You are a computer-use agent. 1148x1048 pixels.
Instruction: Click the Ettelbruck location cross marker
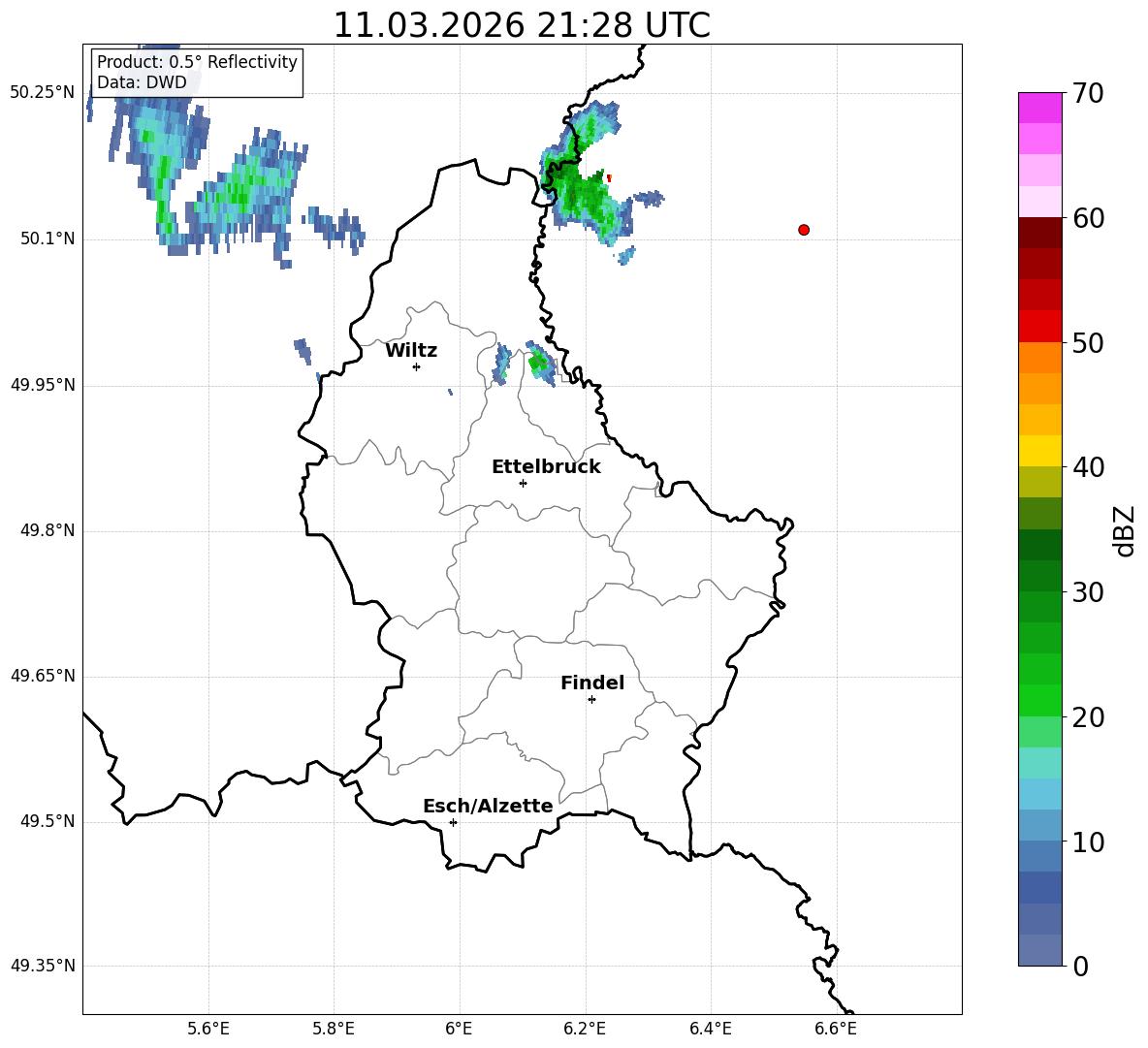click(523, 483)
